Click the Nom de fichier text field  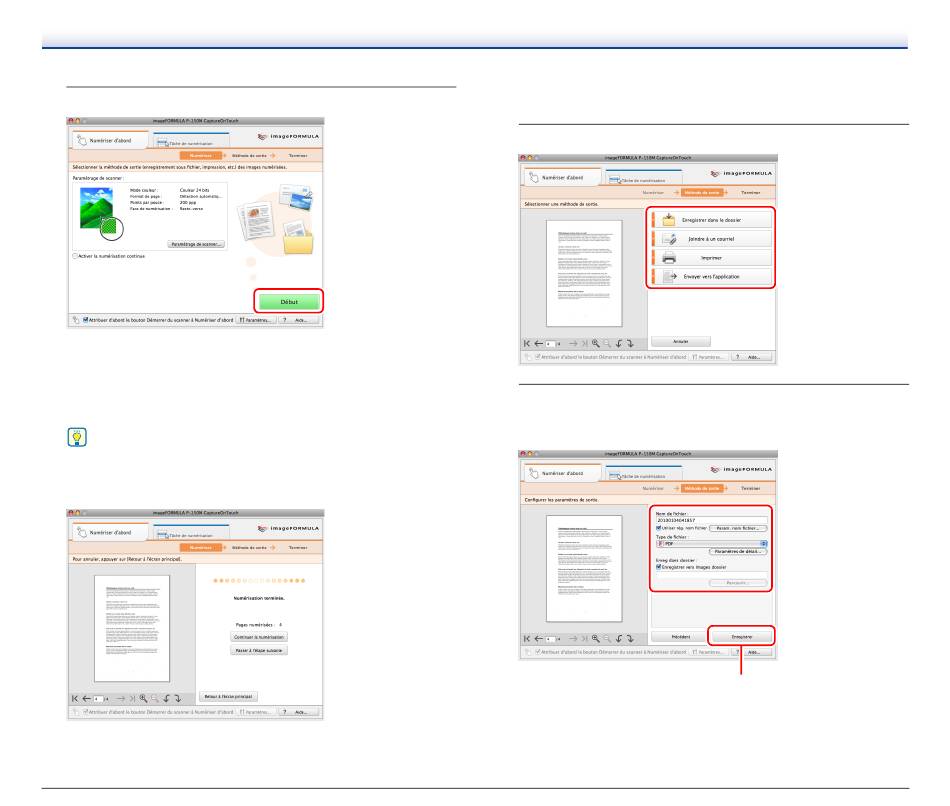710,518
